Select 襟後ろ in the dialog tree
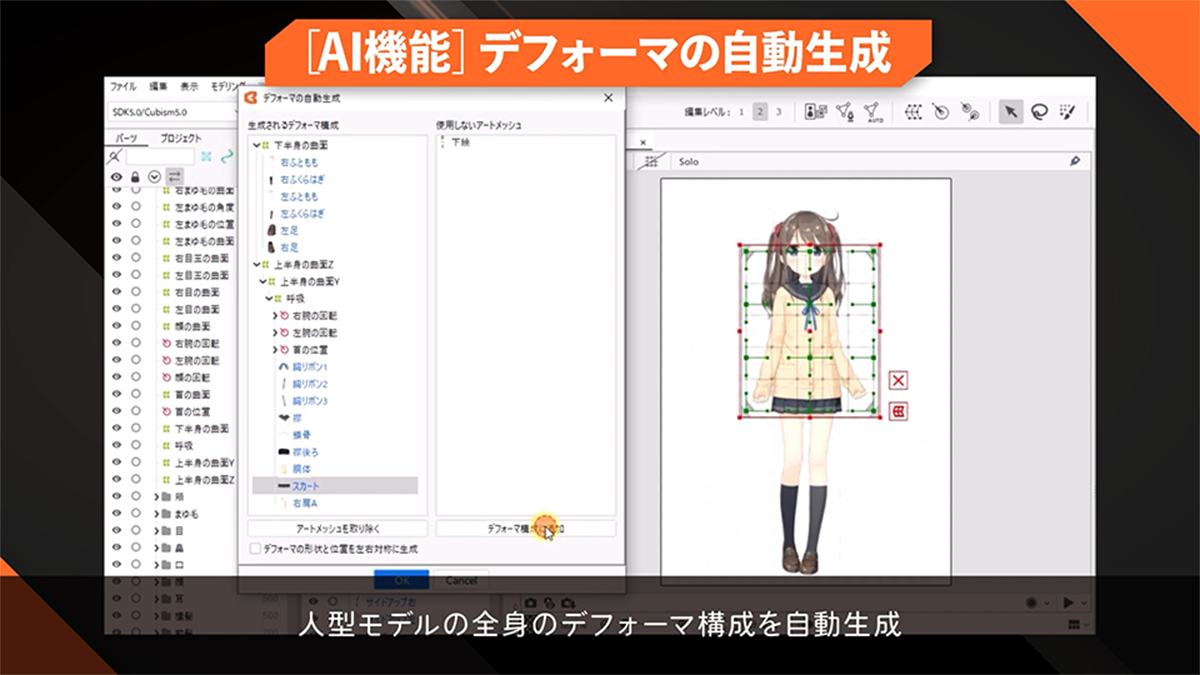The image size is (1200, 675). [x=305, y=452]
